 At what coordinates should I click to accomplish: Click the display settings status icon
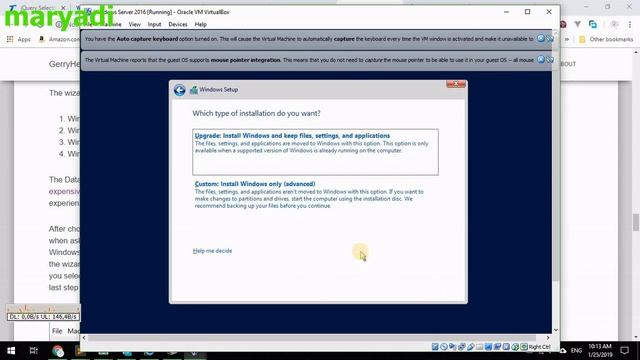[x=488, y=347]
